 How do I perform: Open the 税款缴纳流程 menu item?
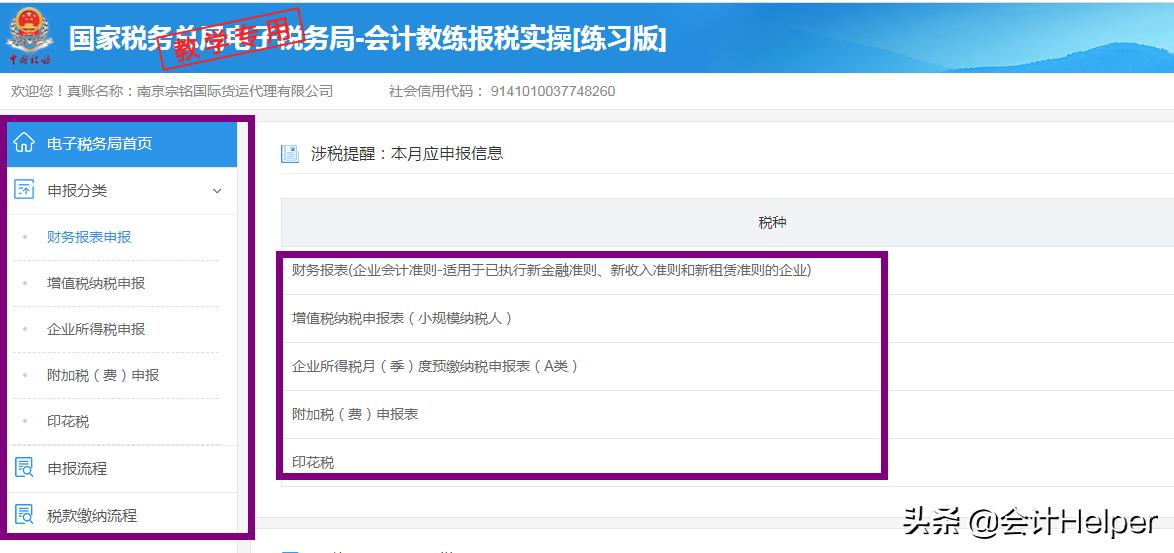tap(122, 516)
